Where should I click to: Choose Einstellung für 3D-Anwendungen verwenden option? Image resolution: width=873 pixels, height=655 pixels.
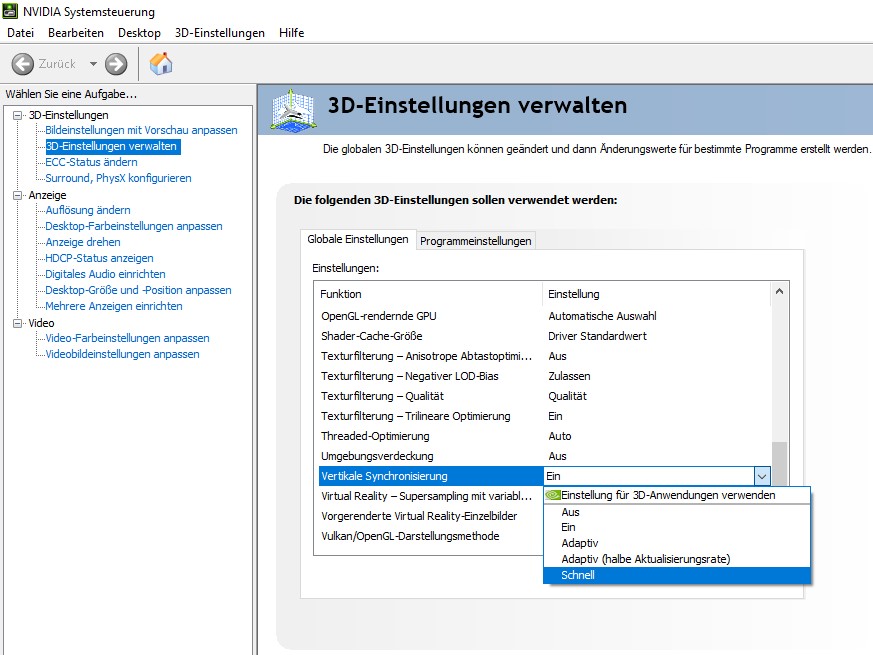click(x=676, y=495)
